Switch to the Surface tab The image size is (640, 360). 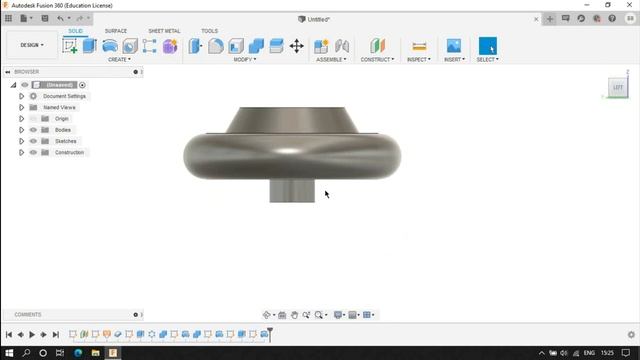pyautogui.click(x=116, y=31)
